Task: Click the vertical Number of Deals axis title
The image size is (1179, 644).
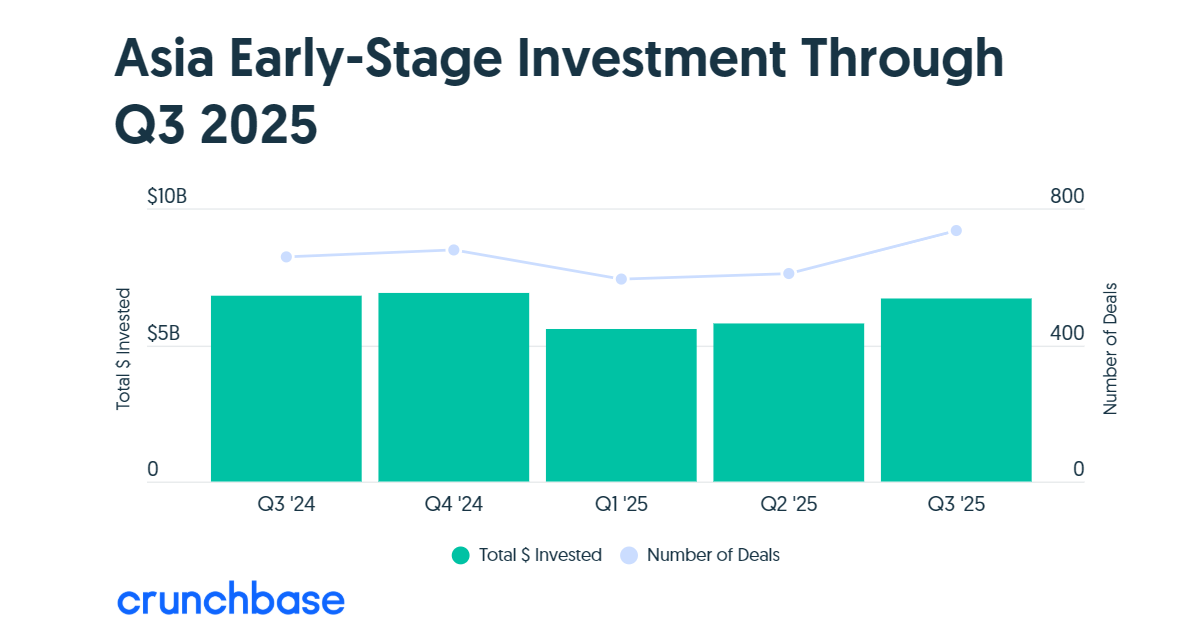Action: 1110,348
